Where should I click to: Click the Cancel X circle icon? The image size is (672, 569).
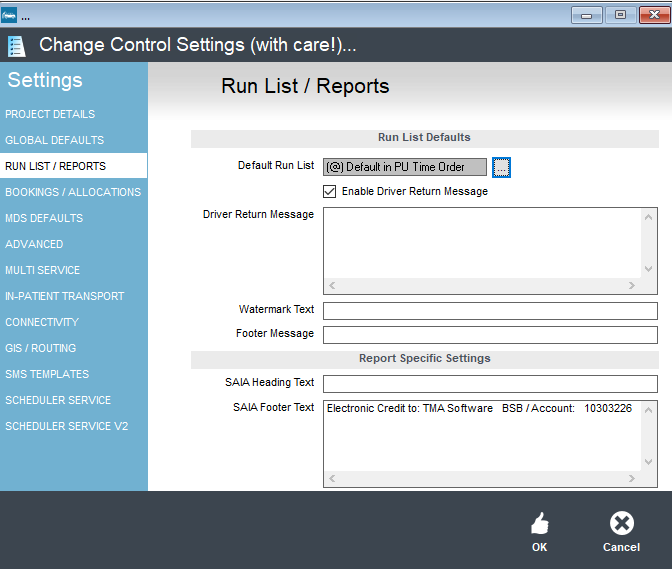tap(621, 523)
